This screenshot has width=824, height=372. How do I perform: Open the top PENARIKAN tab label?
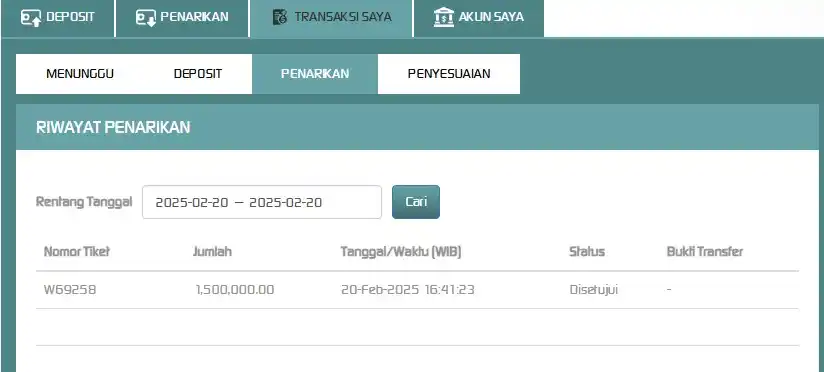[x=194, y=17]
